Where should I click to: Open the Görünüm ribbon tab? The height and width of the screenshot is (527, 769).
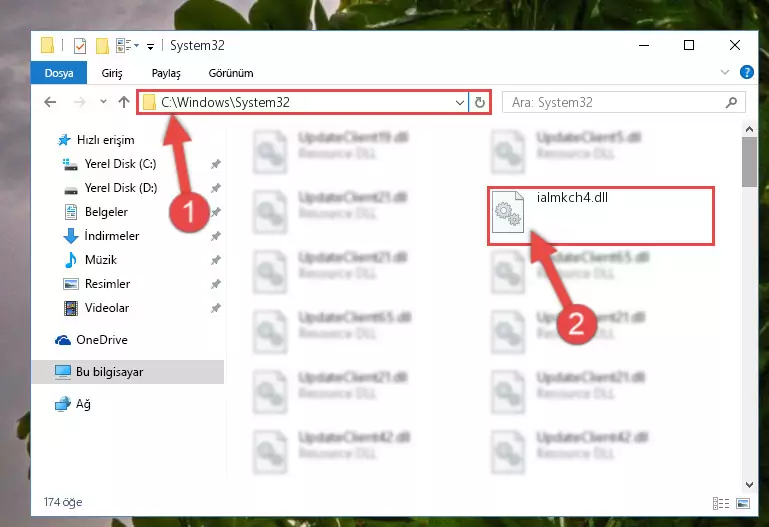pos(231,73)
